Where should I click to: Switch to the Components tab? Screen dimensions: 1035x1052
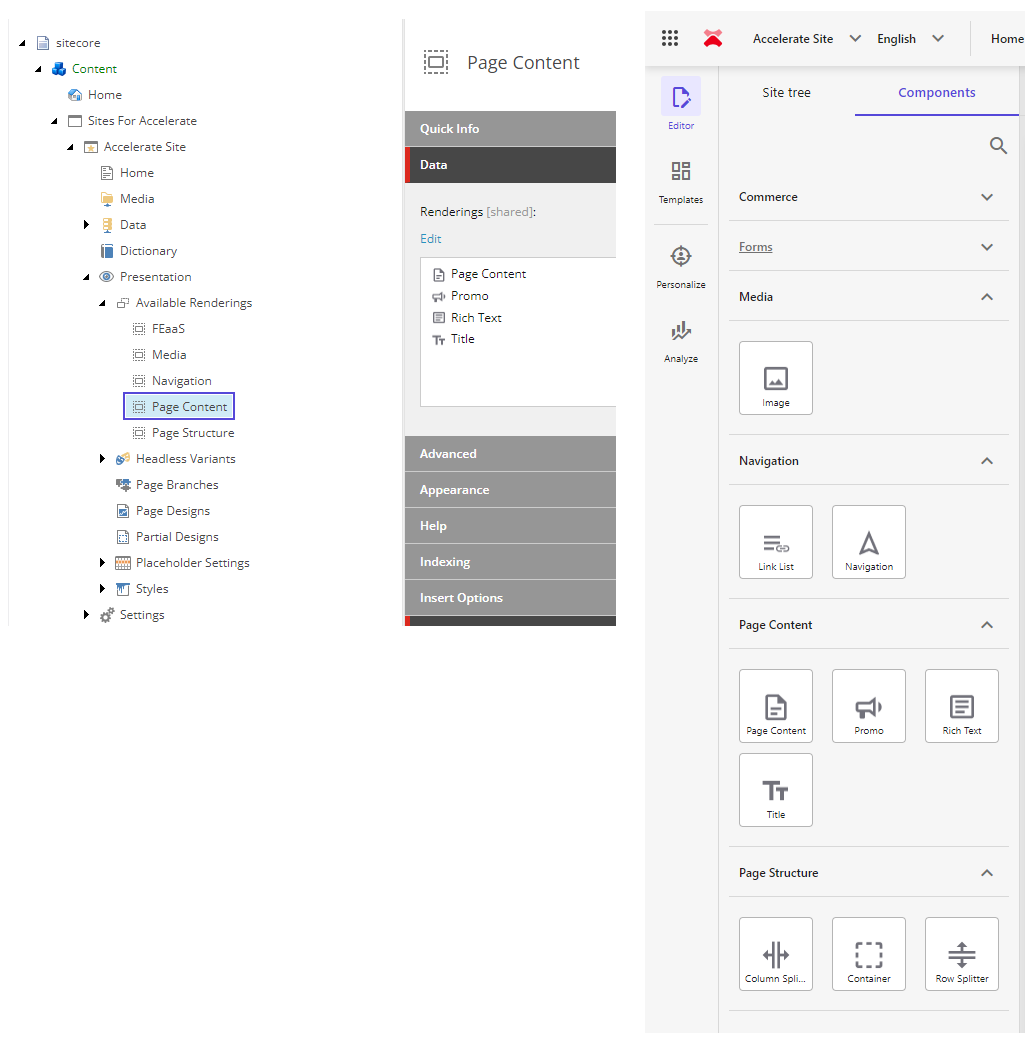936,93
